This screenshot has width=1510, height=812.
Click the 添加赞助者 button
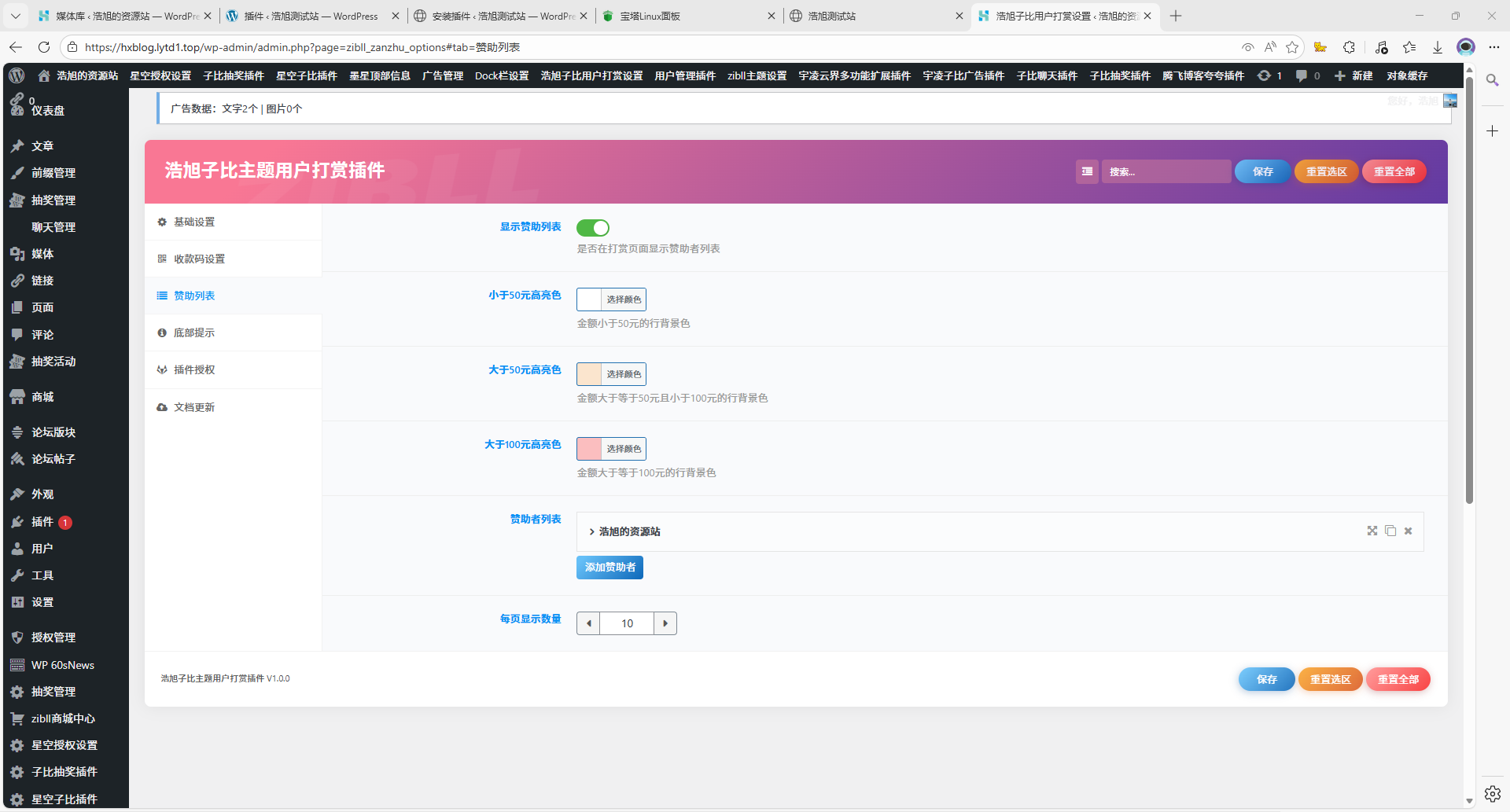point(610,568)
